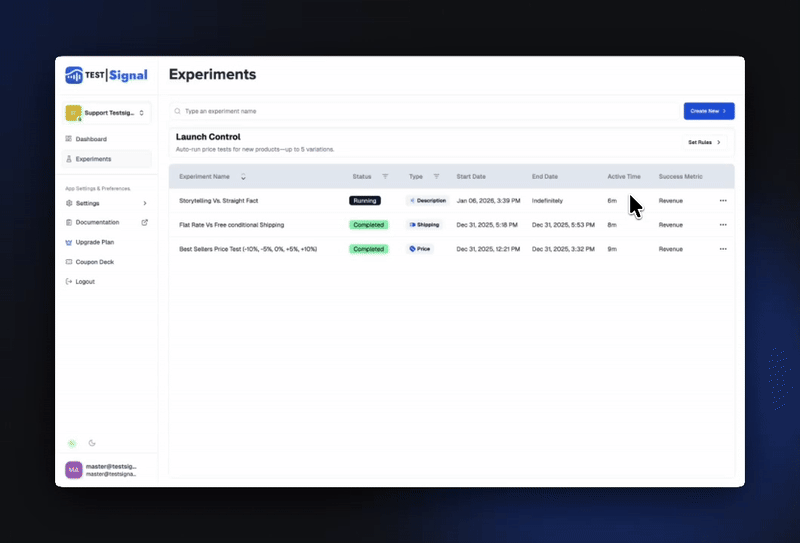800x543 pixels.
Task: Expand the Settings submenu chevron
Action: click(144, 203)
